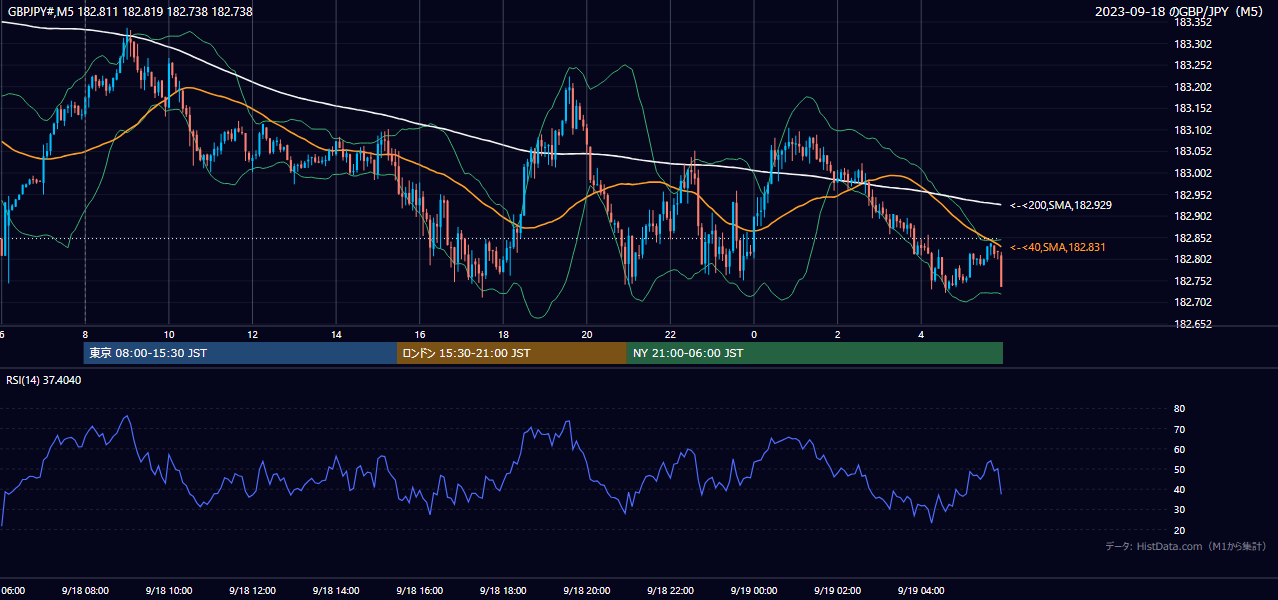Screen dimensions: 1278x600
Task: Click the hour 10 label under price chart
Action: point(169,334)
